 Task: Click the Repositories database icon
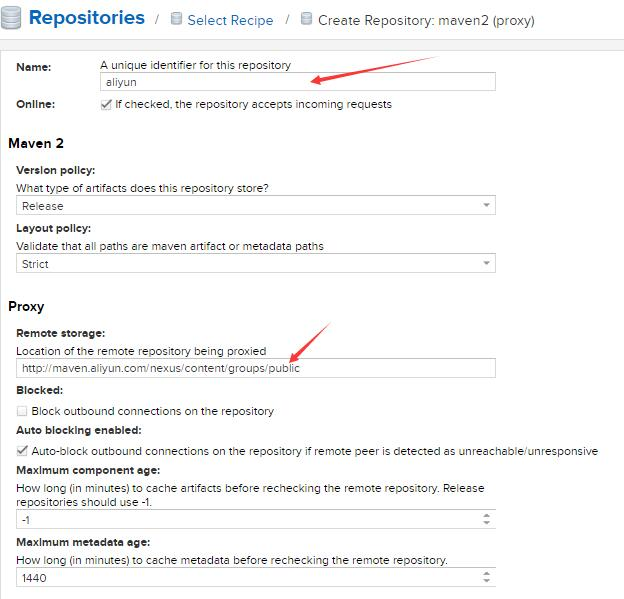pyautogui.click(x=10, y=18)
